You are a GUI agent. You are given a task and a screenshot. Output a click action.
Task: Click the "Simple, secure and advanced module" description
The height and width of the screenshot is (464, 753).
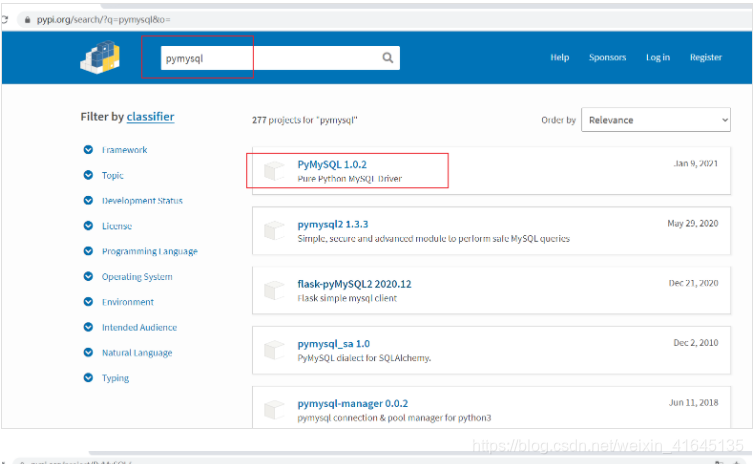(x=434, y=239)
